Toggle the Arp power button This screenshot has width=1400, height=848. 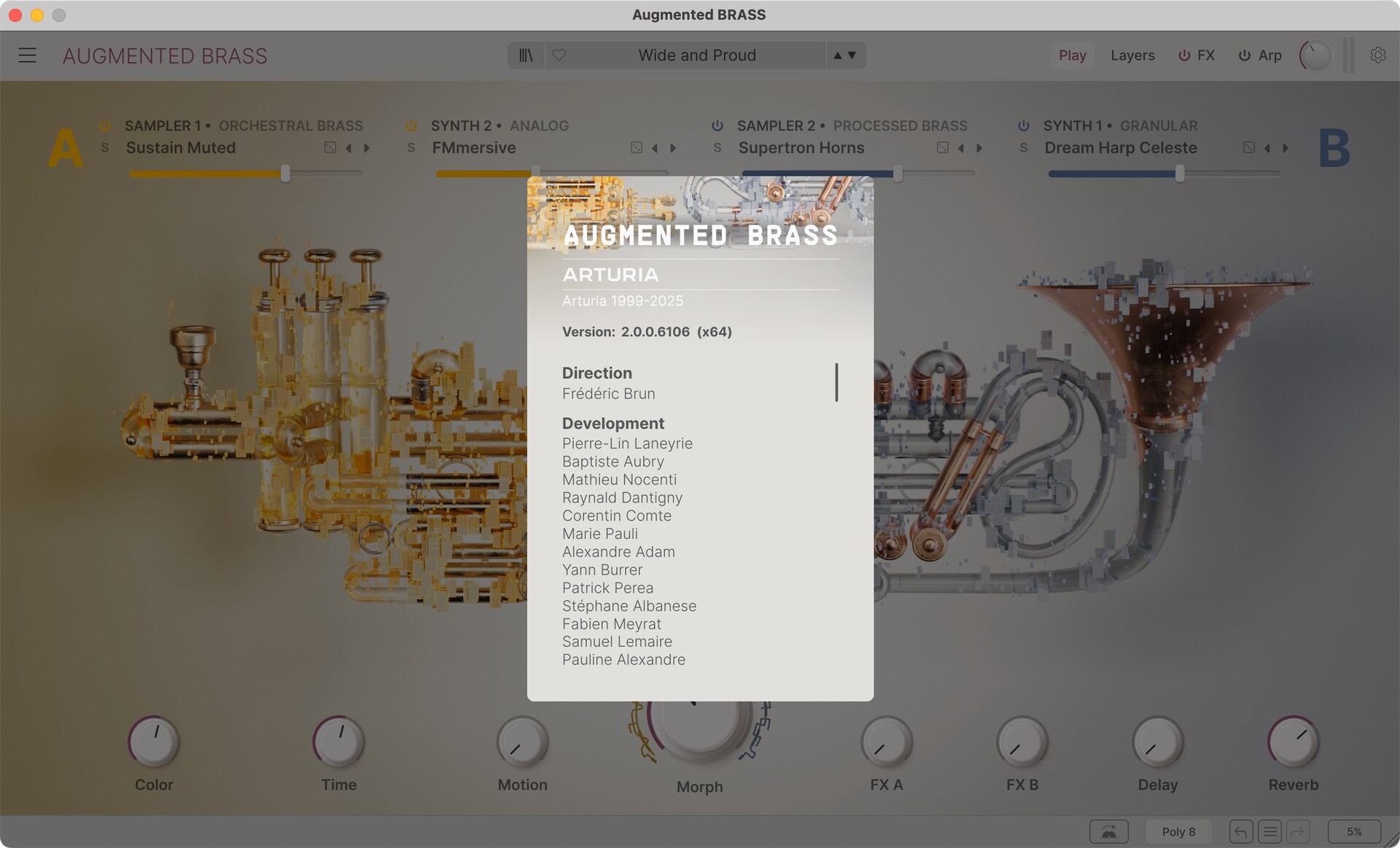point(1245,55)
